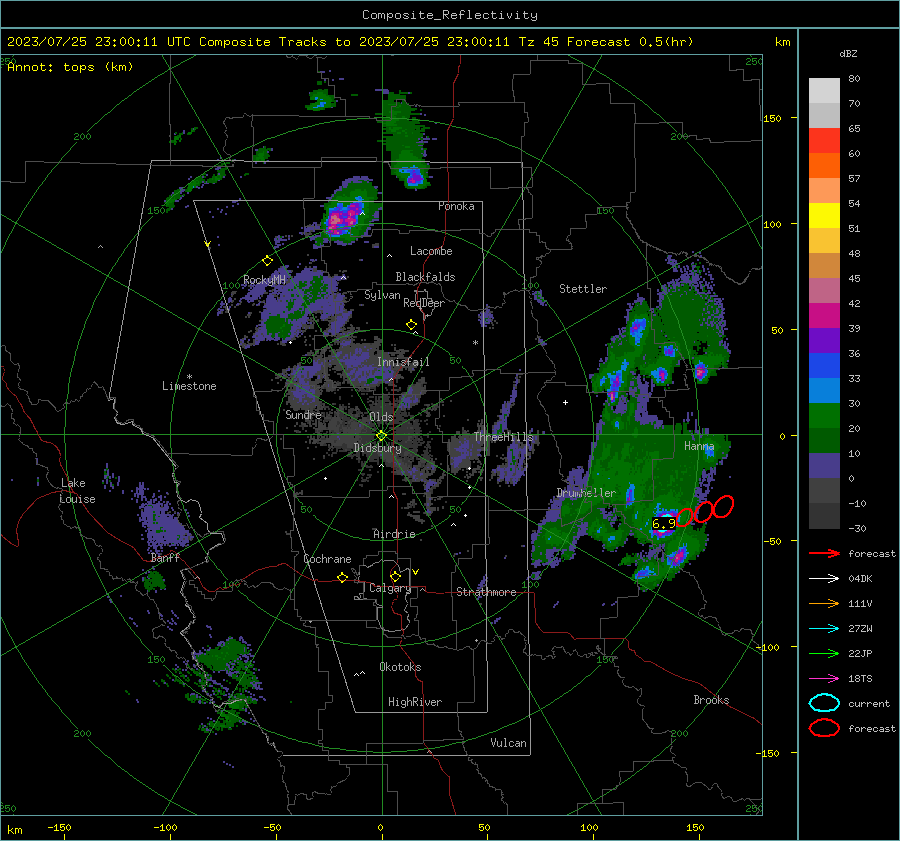Click the Didsbury label
Screen dimensions: 900x841
(377, 448)
